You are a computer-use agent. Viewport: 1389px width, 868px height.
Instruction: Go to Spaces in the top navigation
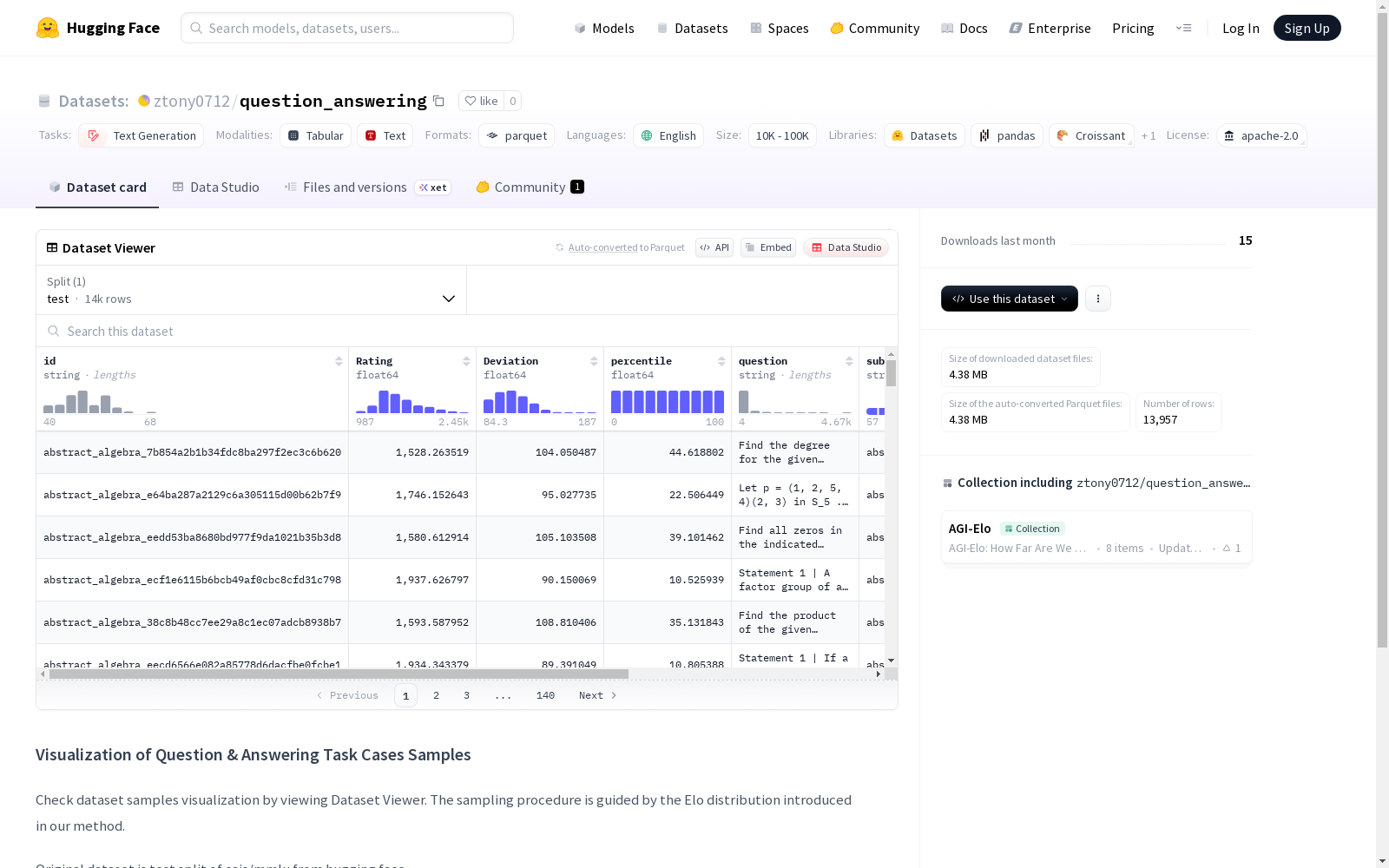[x=780, y=28]
